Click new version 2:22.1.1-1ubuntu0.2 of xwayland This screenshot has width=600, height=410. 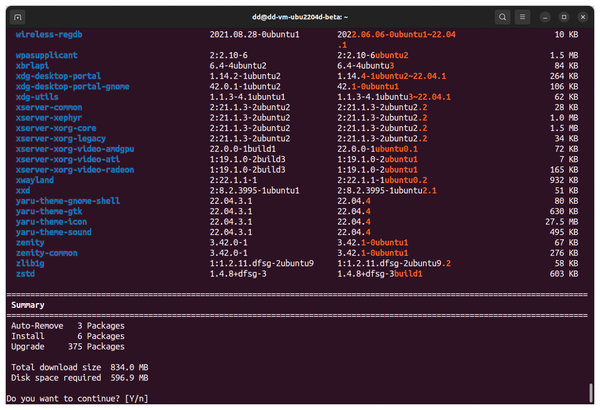(x=382, y=180)
